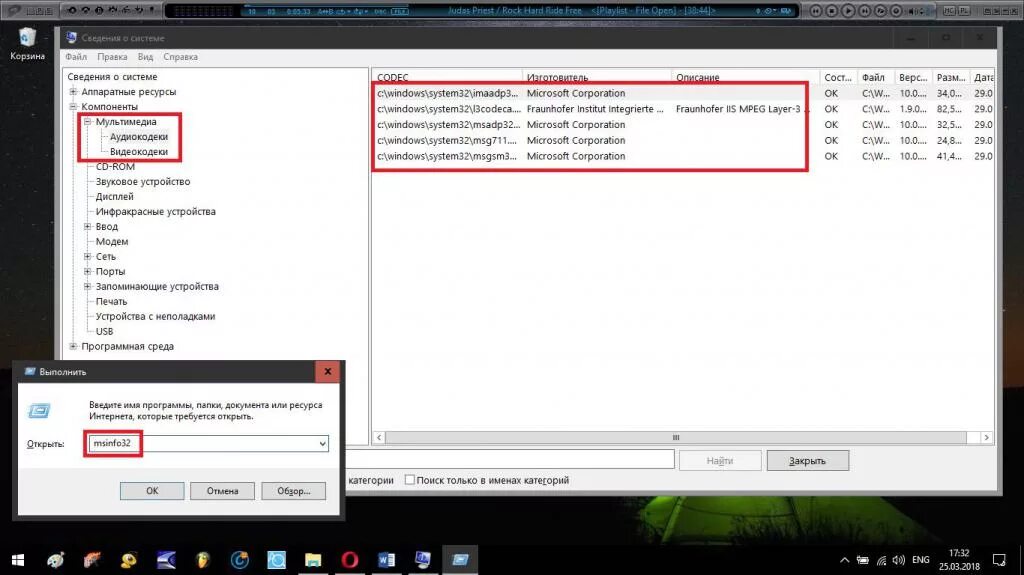Click OK in the Run dialog

point(152,491)
